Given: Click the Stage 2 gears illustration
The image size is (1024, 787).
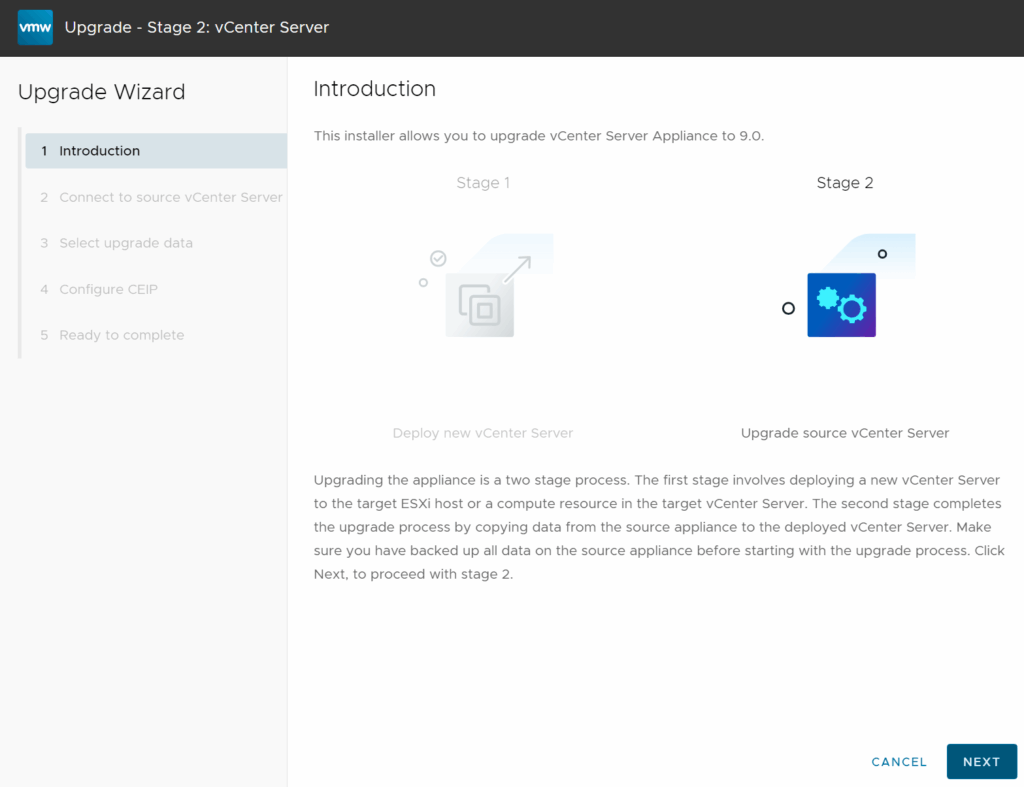Looking at the screenshot, I should pos(848,285).
